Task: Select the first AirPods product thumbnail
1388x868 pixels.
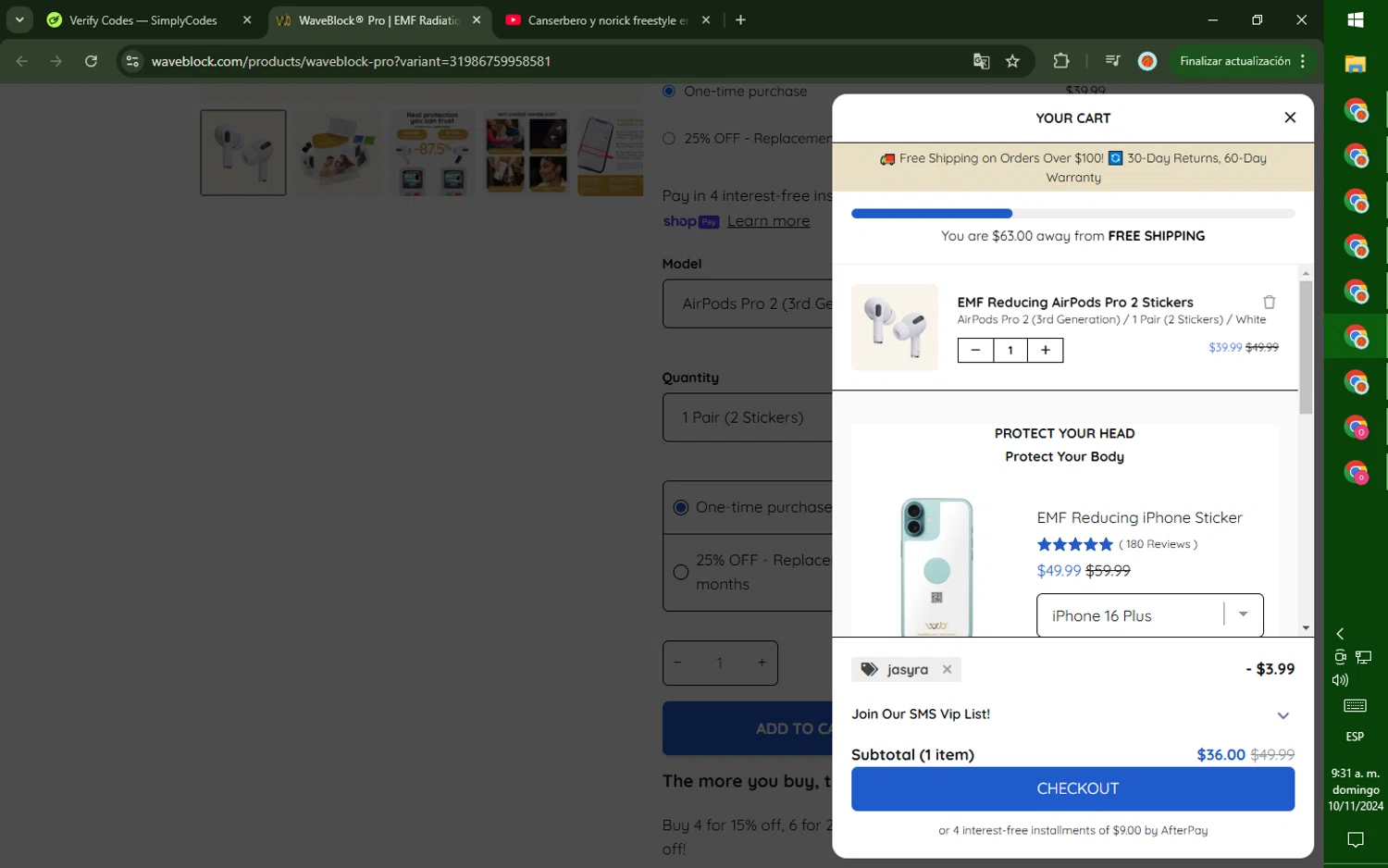Action: (243, 153)
